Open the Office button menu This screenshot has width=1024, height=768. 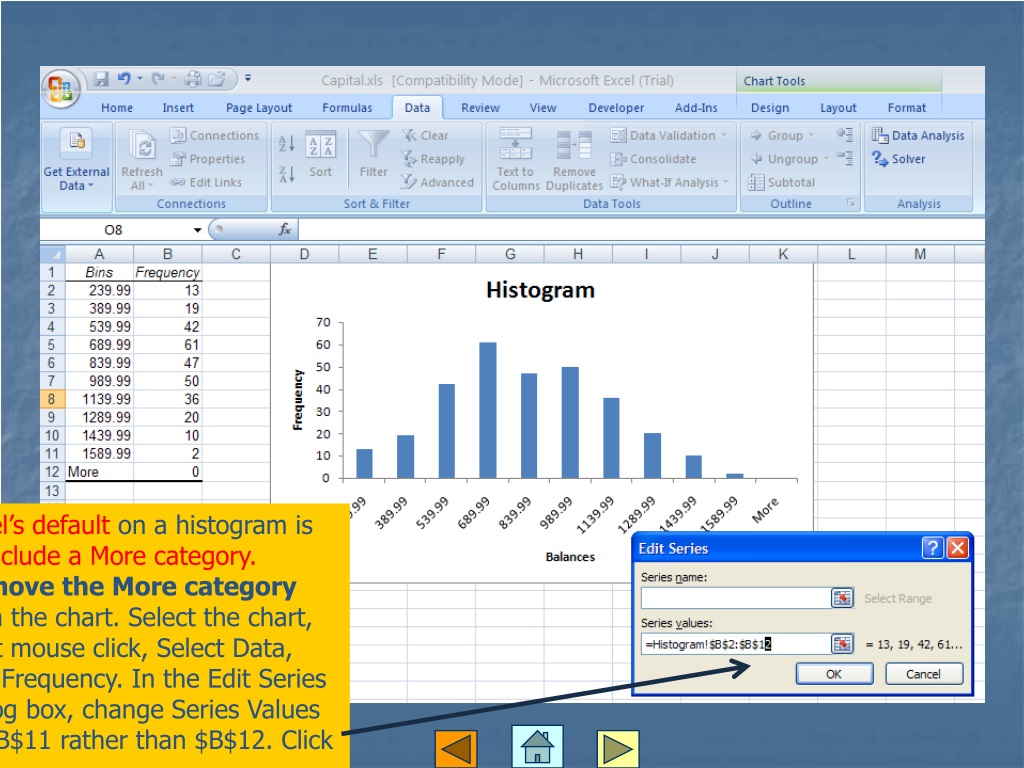(x=61, y=88)
